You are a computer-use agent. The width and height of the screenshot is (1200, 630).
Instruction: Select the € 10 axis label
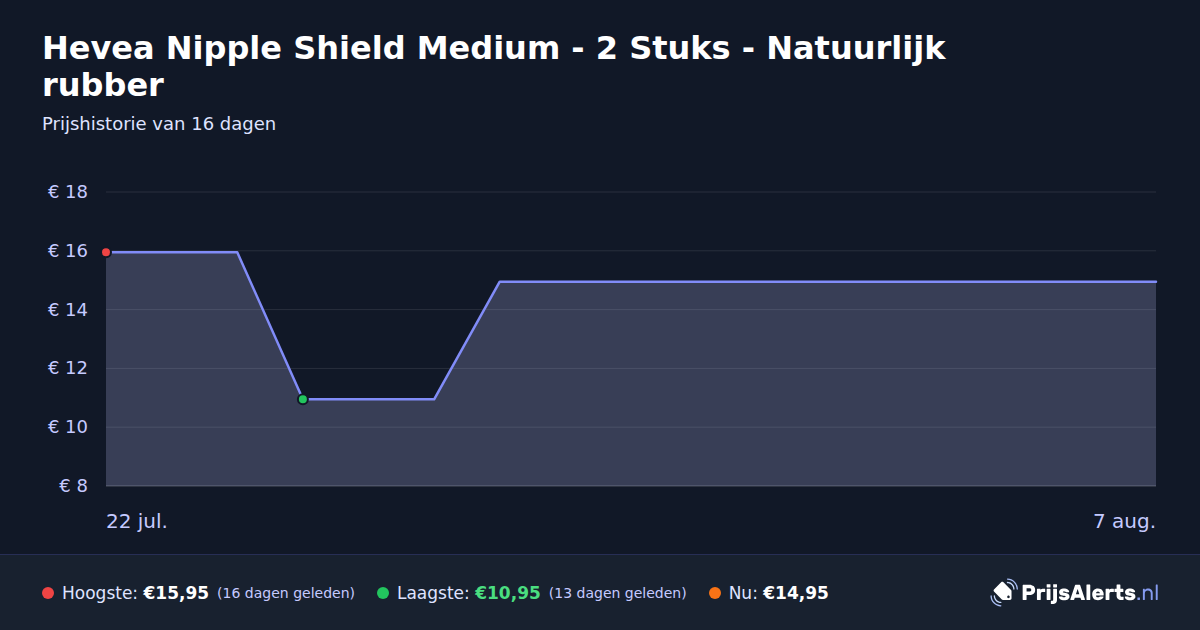coord(68,427)
